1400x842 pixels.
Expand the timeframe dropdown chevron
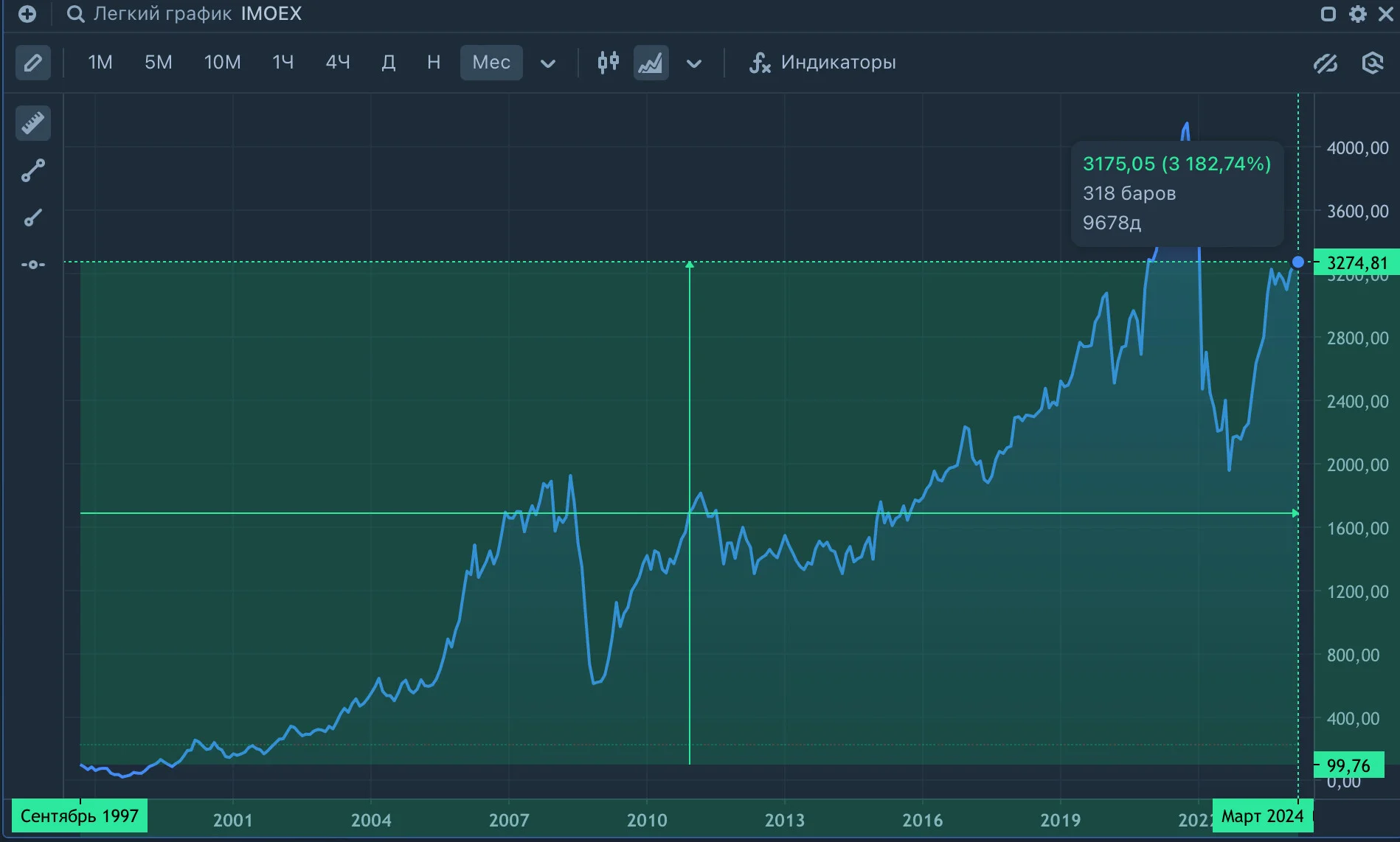tap(548, 63)
